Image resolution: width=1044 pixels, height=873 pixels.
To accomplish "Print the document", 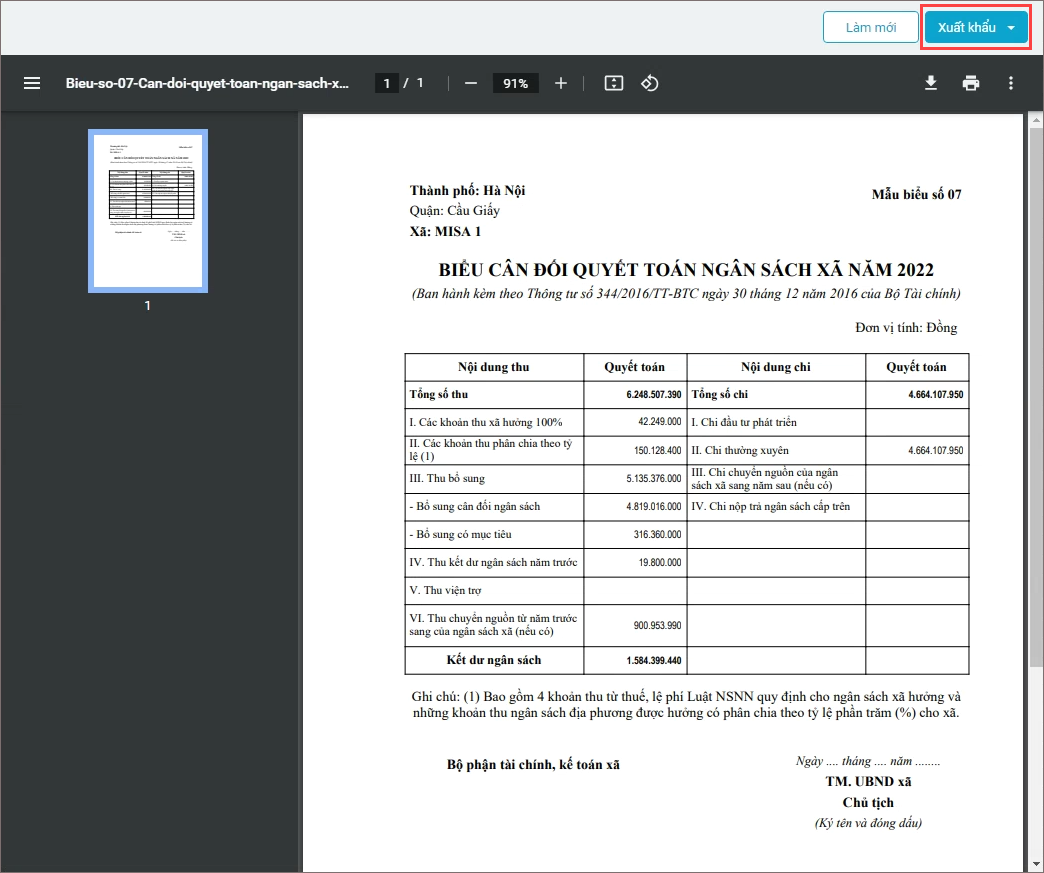I will point(971,83).
